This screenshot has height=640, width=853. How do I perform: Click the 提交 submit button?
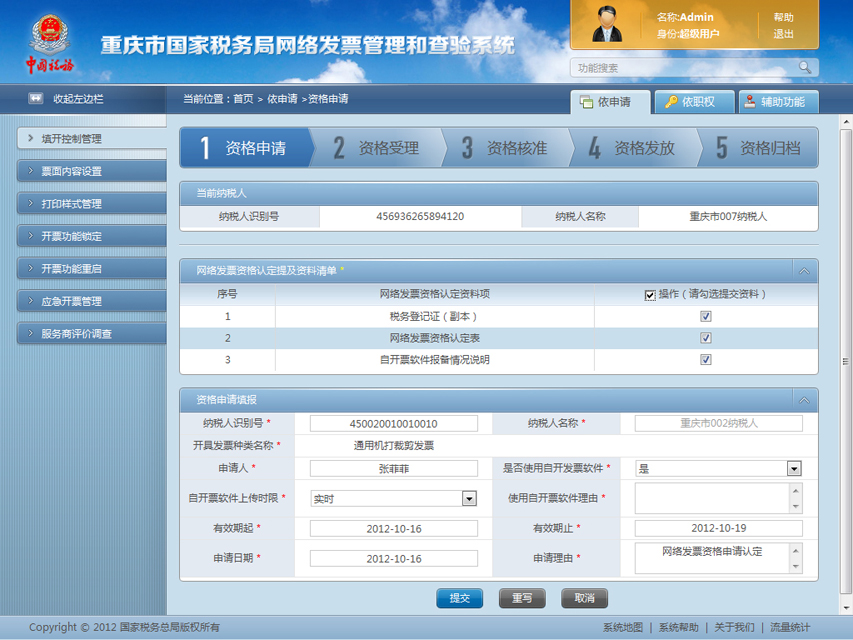coord(459,598)
